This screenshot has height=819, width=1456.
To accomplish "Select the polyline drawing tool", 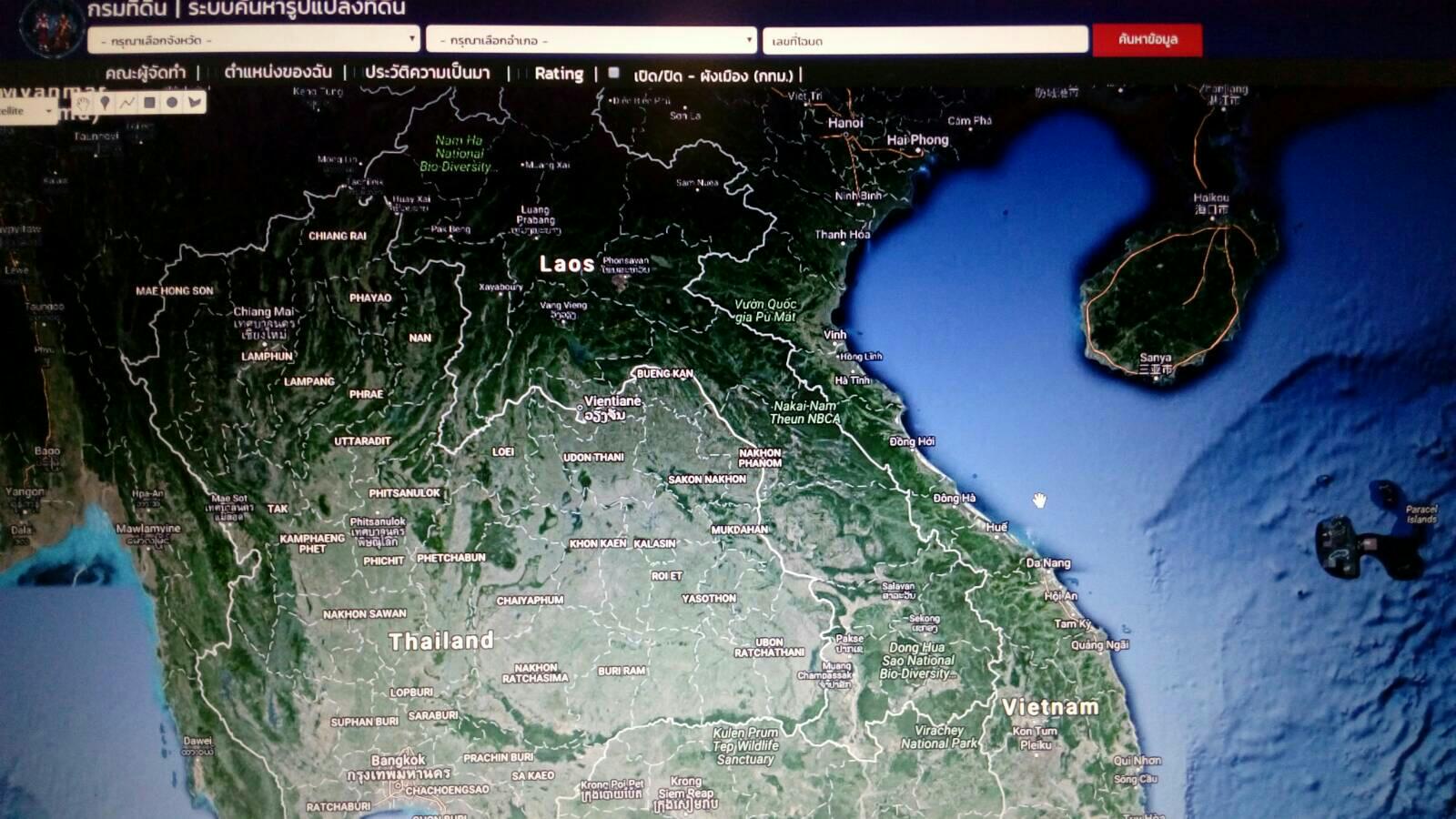I will click(127, 103).
